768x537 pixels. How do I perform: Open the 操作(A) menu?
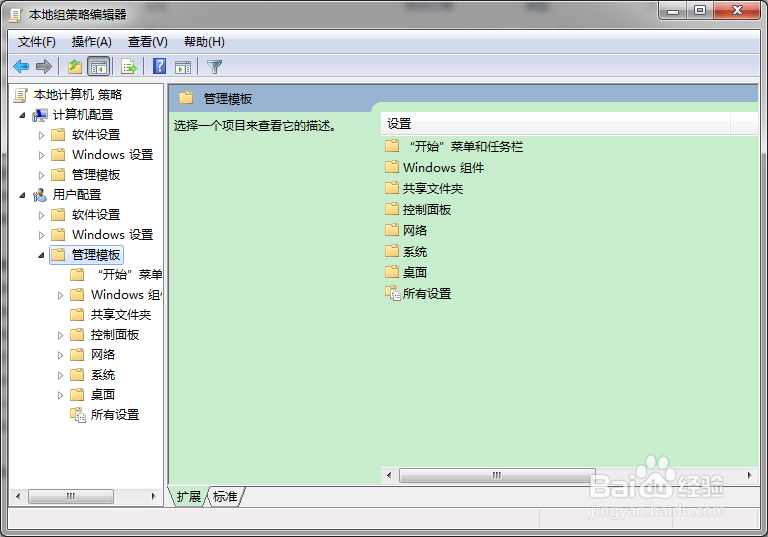pyautogui.click(x=92, y=42)
